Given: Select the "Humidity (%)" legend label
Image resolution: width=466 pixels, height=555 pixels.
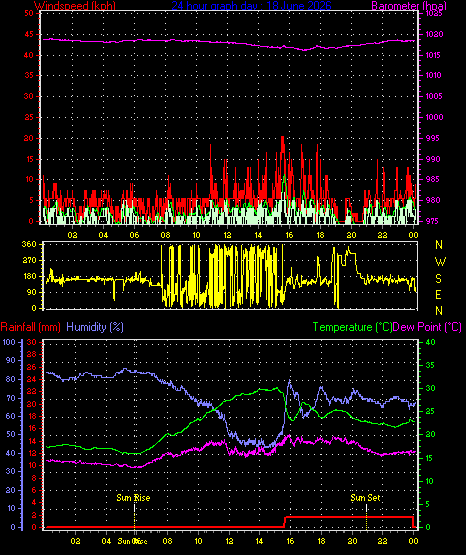Looking at the screenshot, I should pyautogui.click(x=95, y=327).
